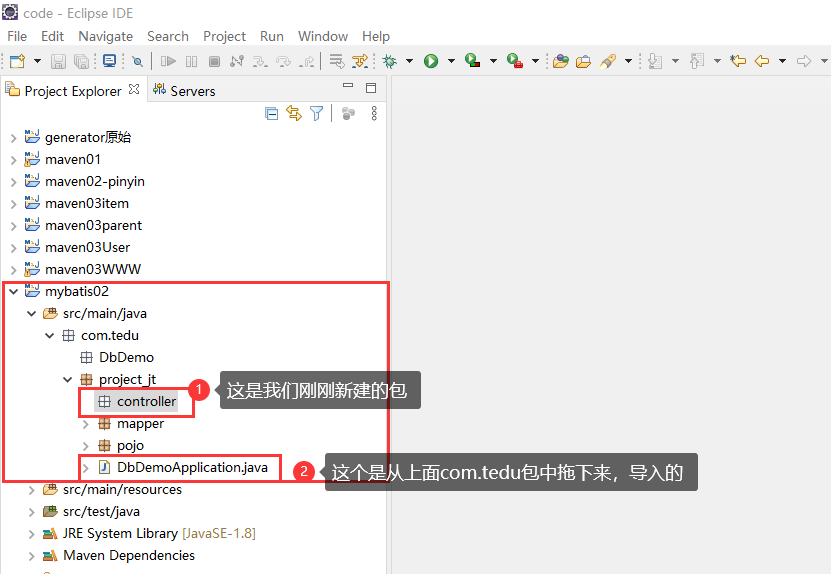Open the New wizard dropdown arrow
831x574 pixels.
(x=37, y=61)
